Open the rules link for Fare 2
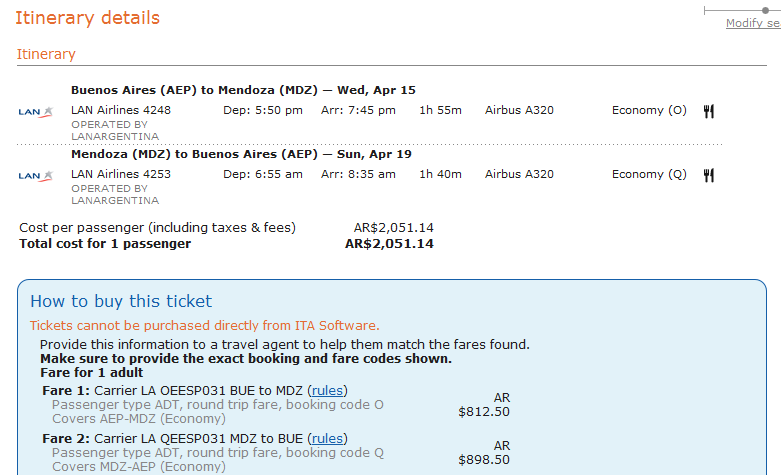Screen dimensions: 781x475 click(329, 438)
